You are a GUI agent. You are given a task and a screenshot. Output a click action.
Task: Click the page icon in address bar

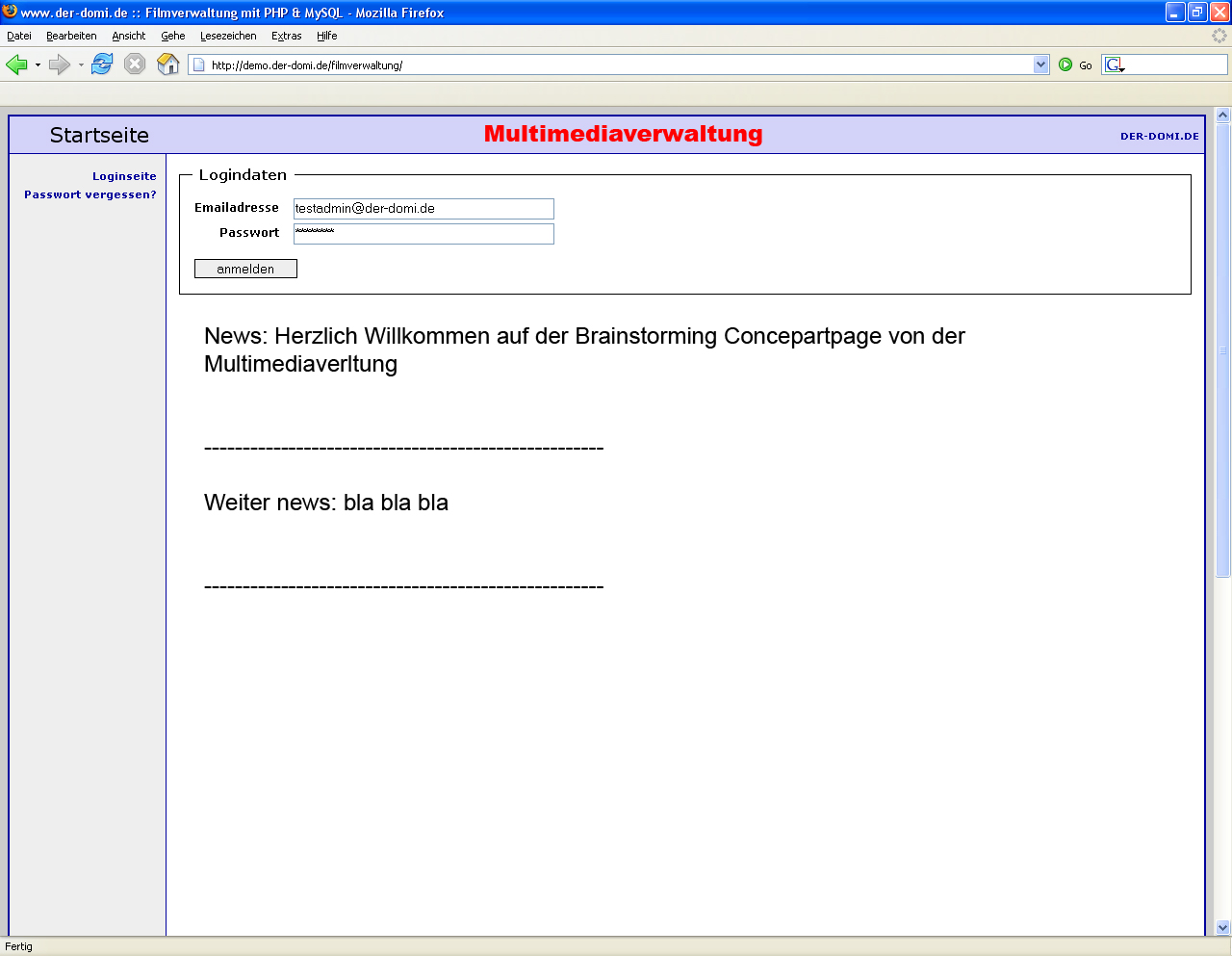(199, 65)
